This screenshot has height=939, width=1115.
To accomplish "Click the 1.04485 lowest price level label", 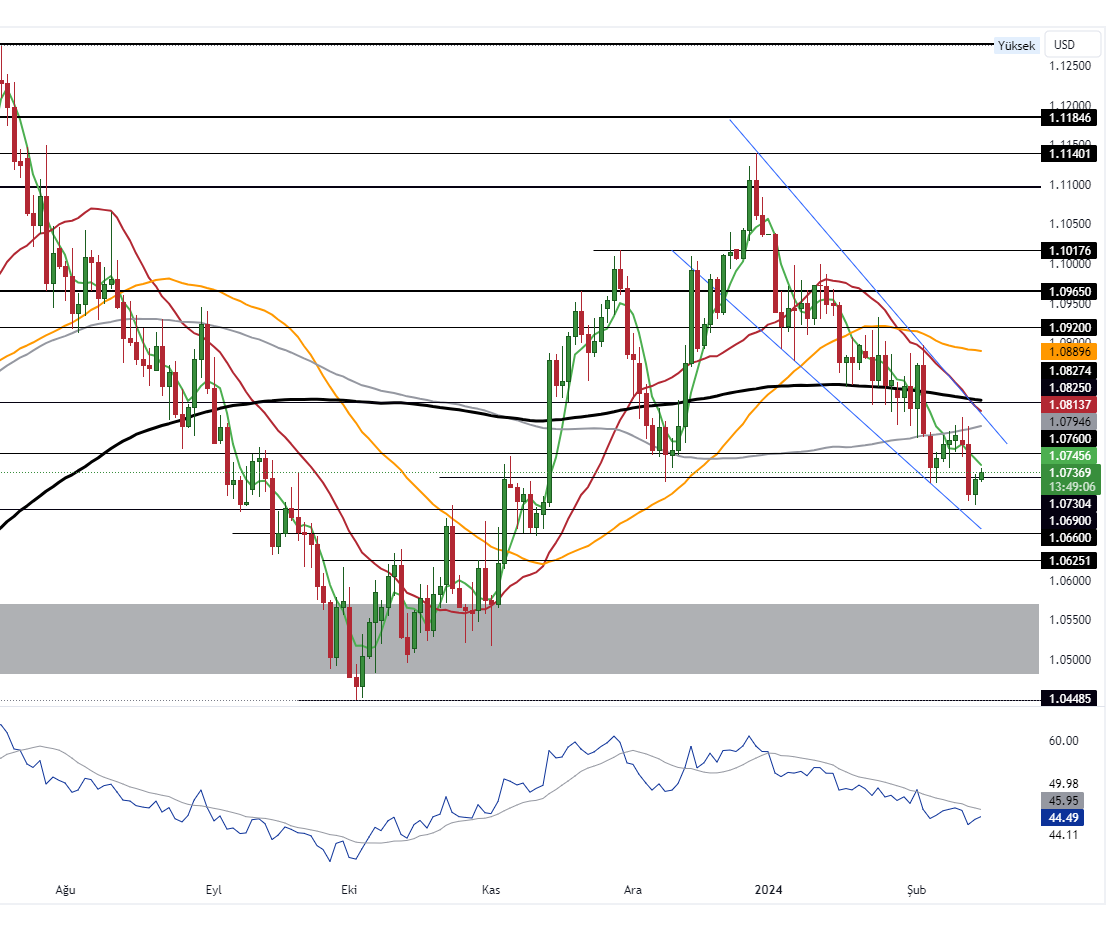I will coord(1069,698).
